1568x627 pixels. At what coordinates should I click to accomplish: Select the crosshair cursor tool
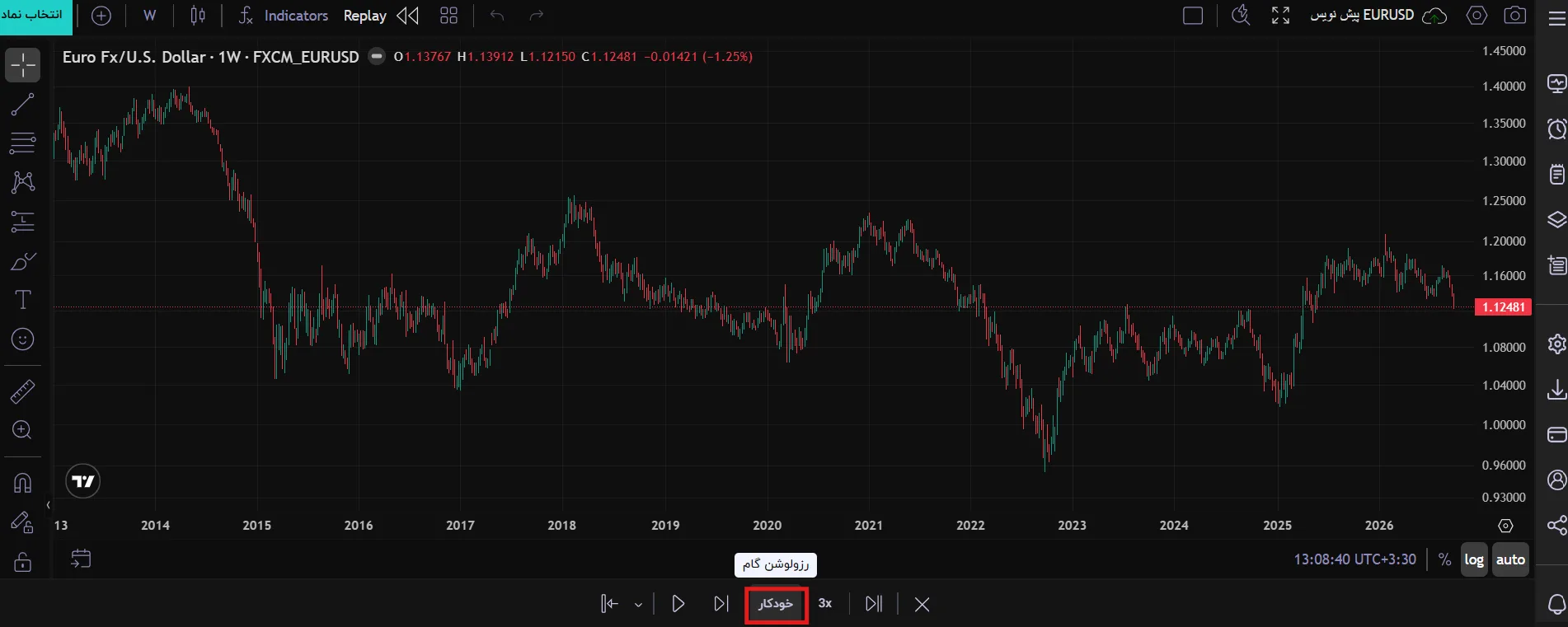[x=23, y=65]
